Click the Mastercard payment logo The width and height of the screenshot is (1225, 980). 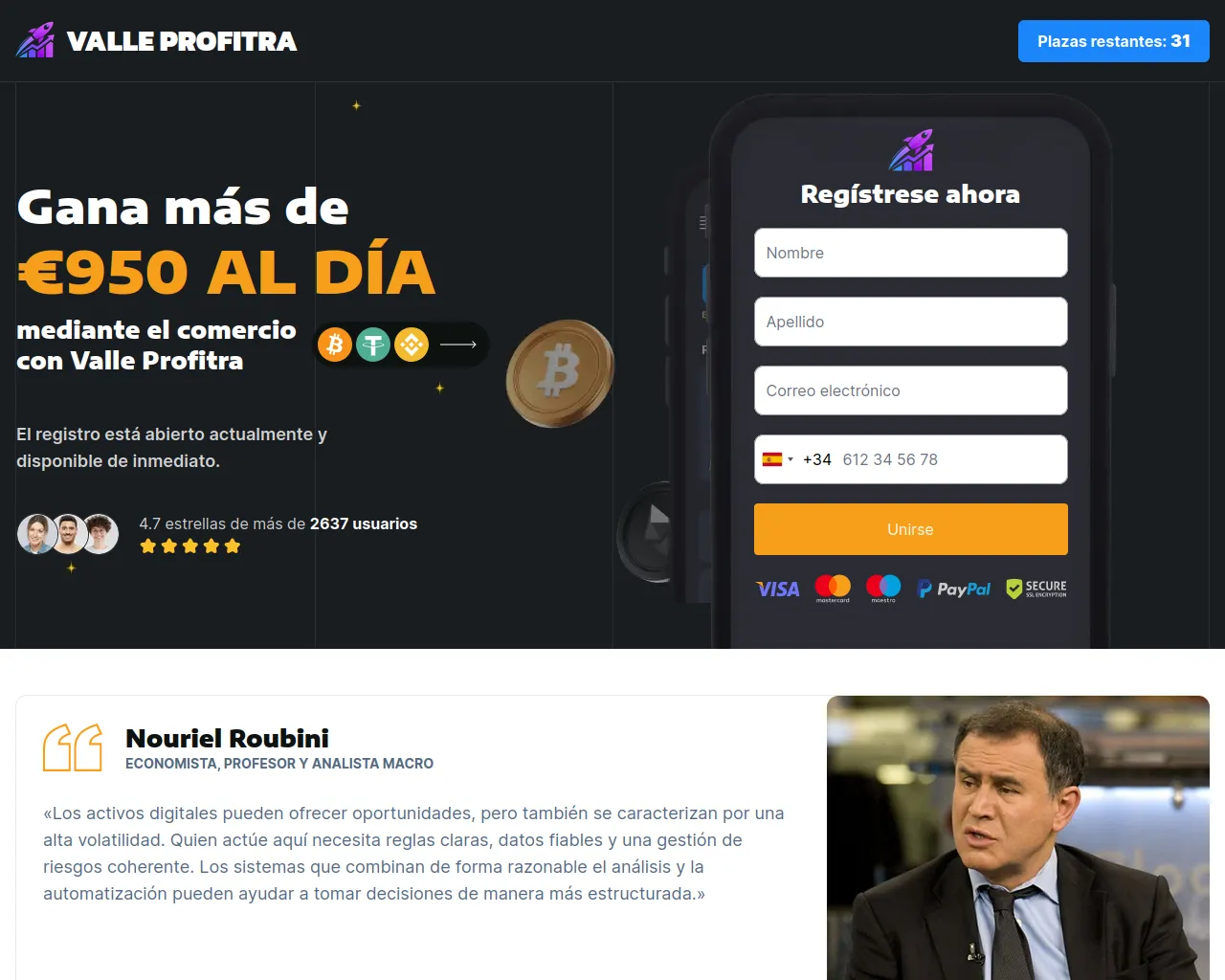(833, 588)
